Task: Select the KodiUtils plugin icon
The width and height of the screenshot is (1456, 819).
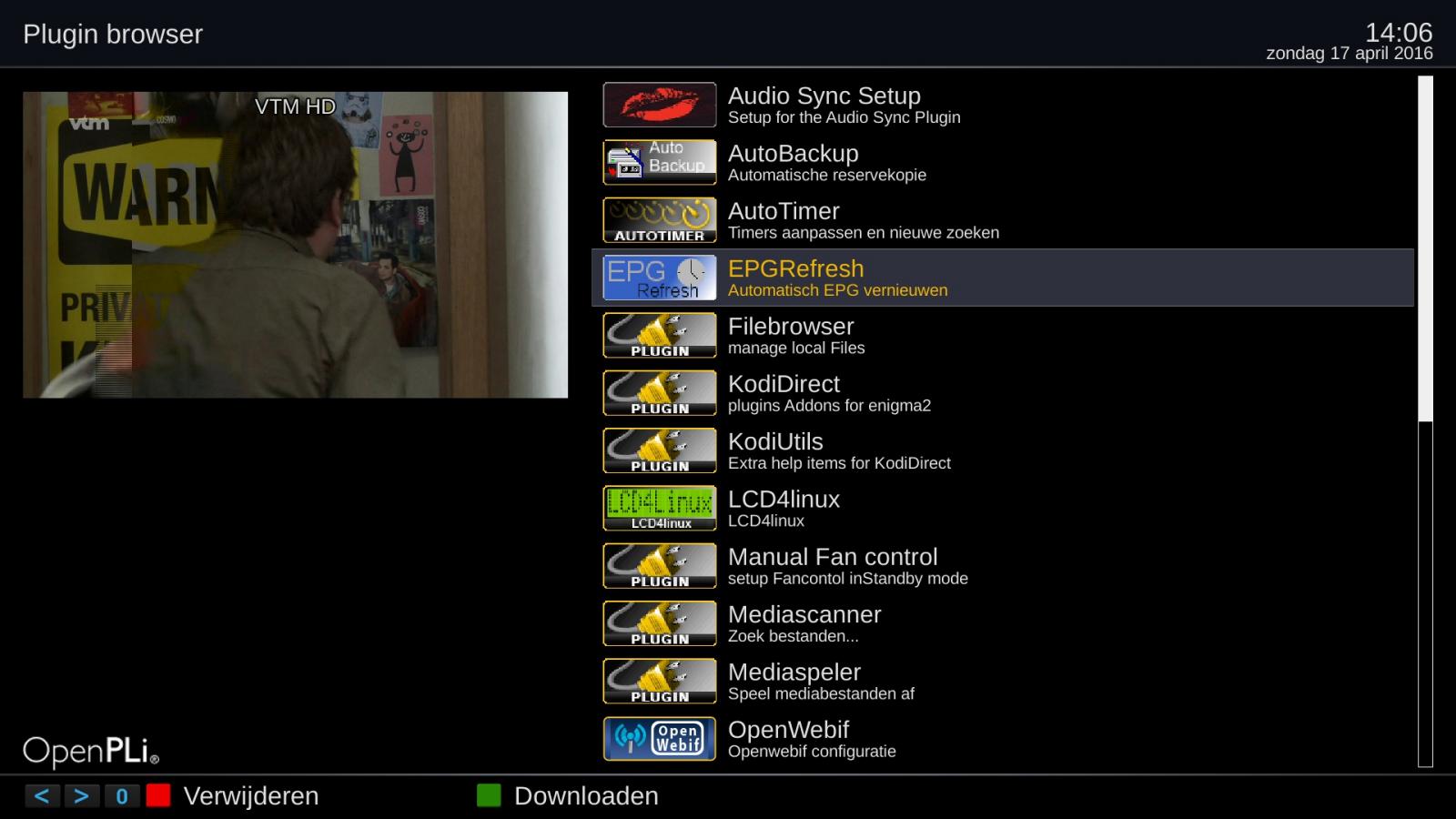Action: 660,450
